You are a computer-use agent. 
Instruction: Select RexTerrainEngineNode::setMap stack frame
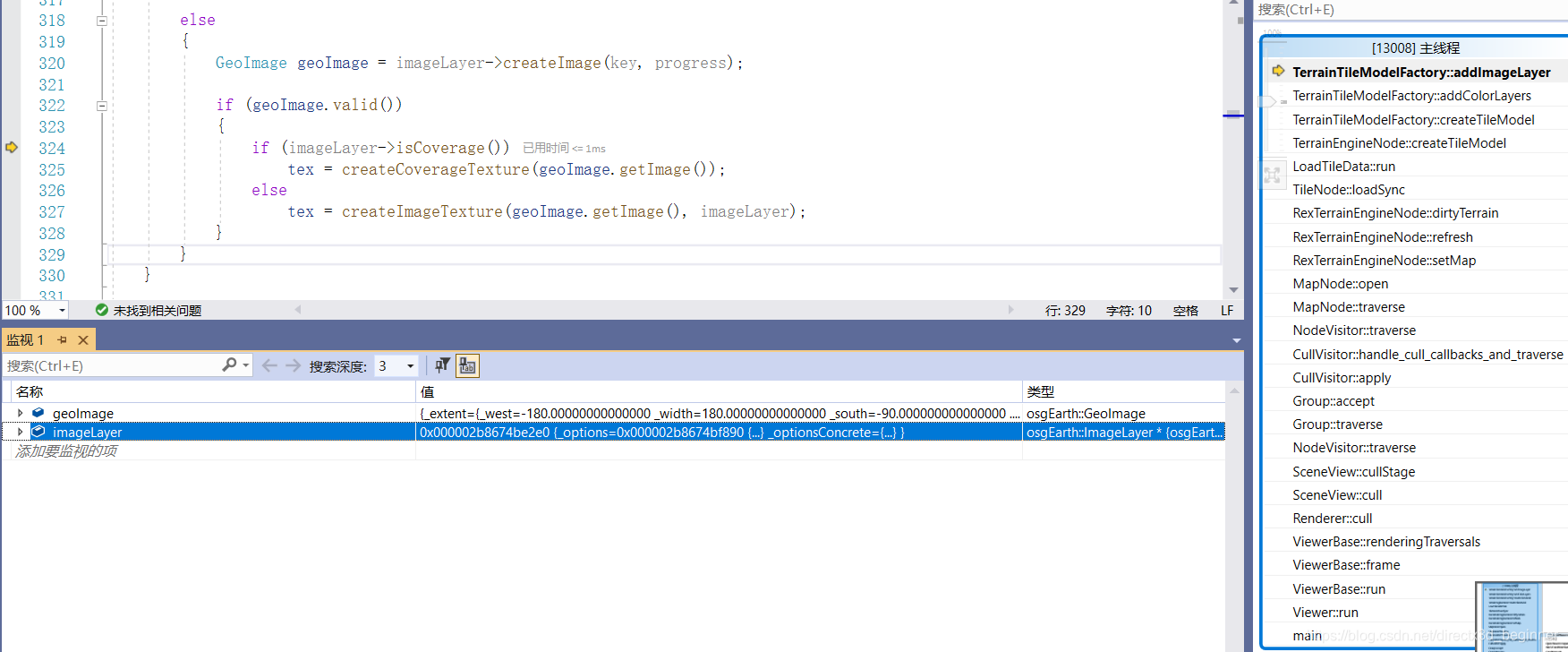pyautogui.click(x=1385, y=261)
